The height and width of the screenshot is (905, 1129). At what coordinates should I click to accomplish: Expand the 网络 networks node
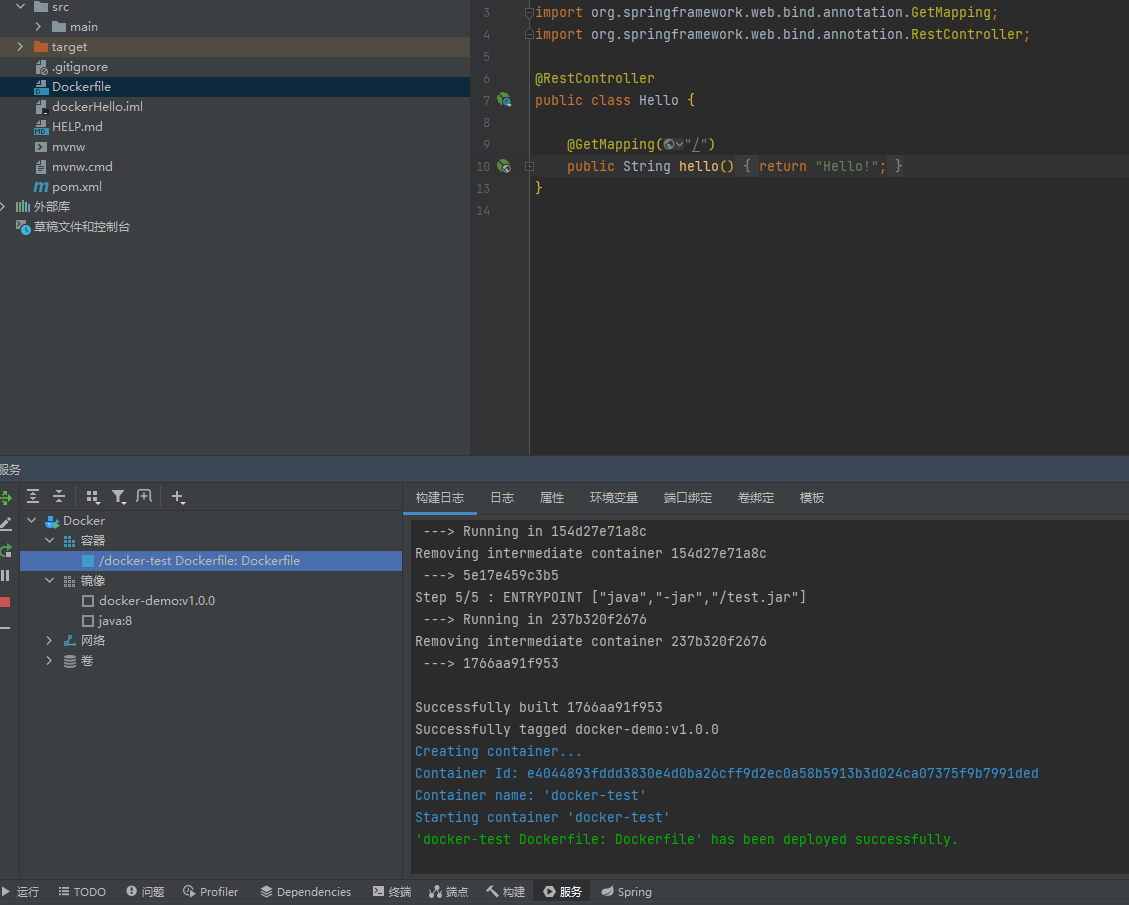50,640
